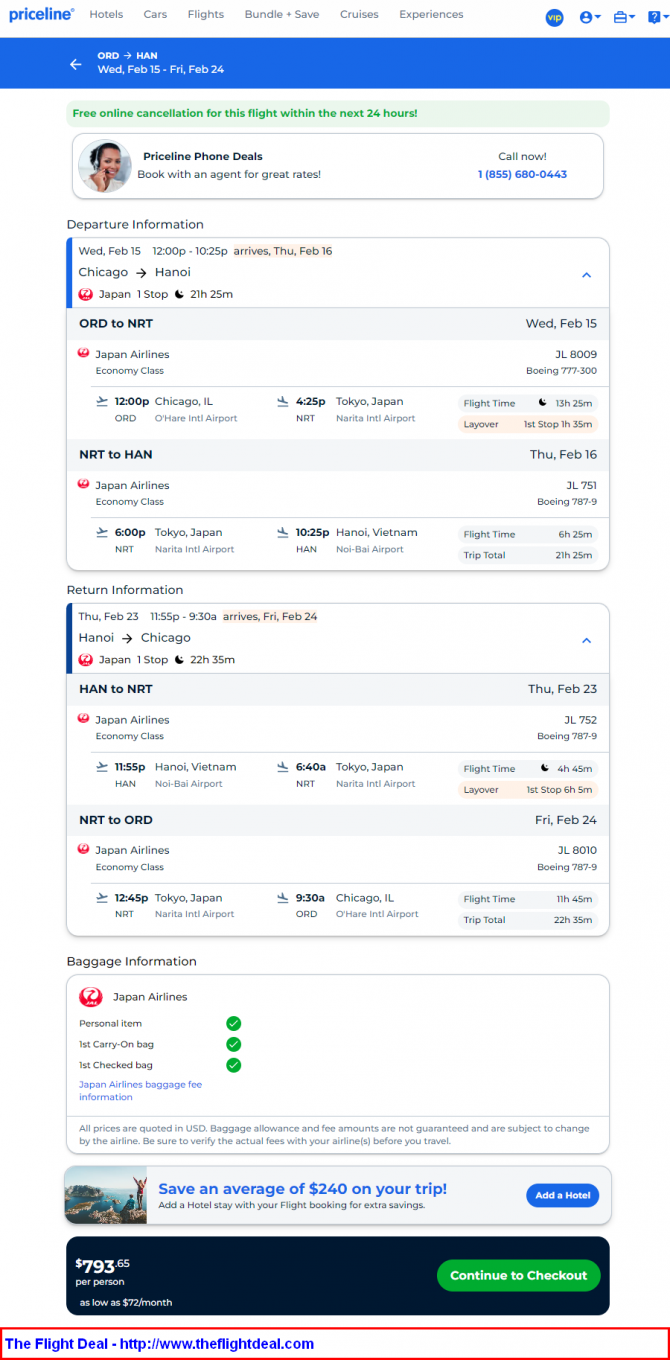
Task: Click the back arrow beside ORD → HAN
Action: point(75,64)
